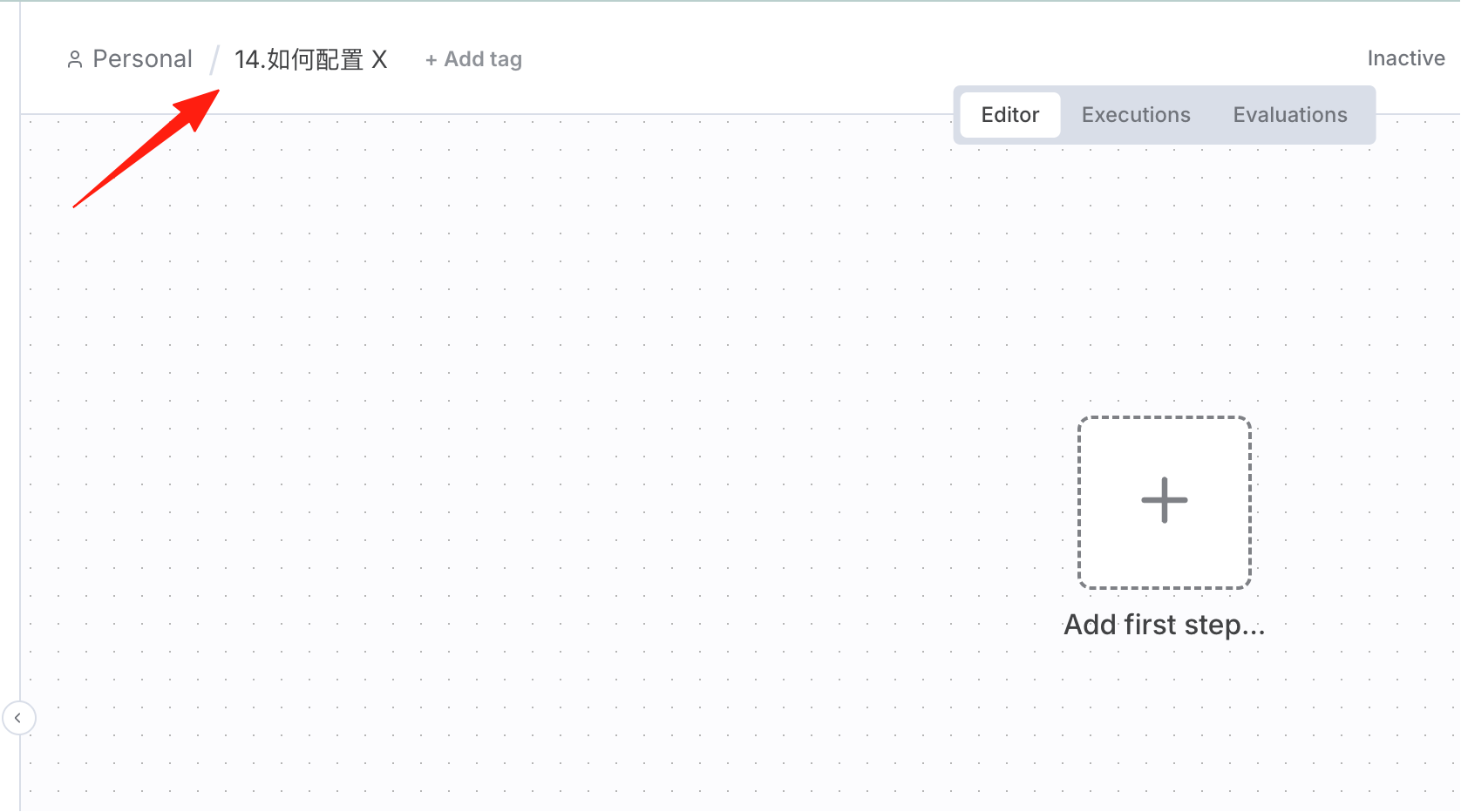Click the small plus sign before Add tag
This screenshot has height=812, width=1461.
[431, 60]
